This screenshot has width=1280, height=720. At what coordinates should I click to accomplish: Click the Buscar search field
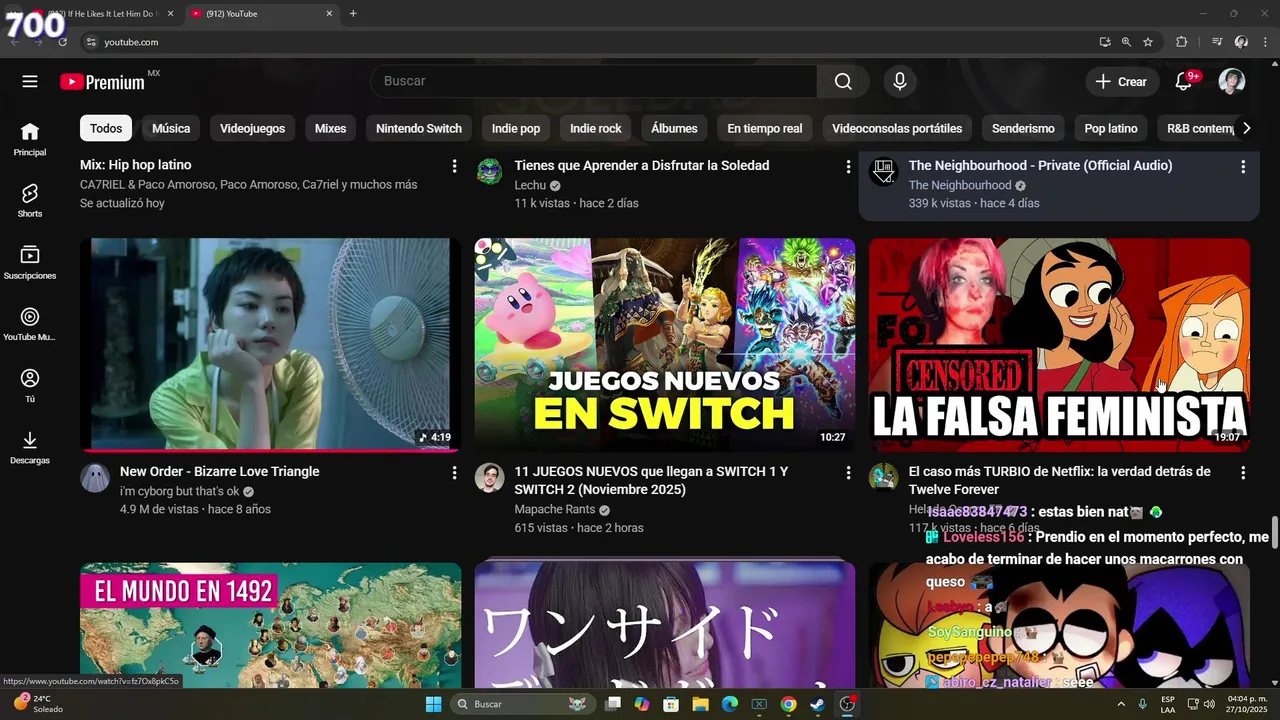tap(594, 82)
